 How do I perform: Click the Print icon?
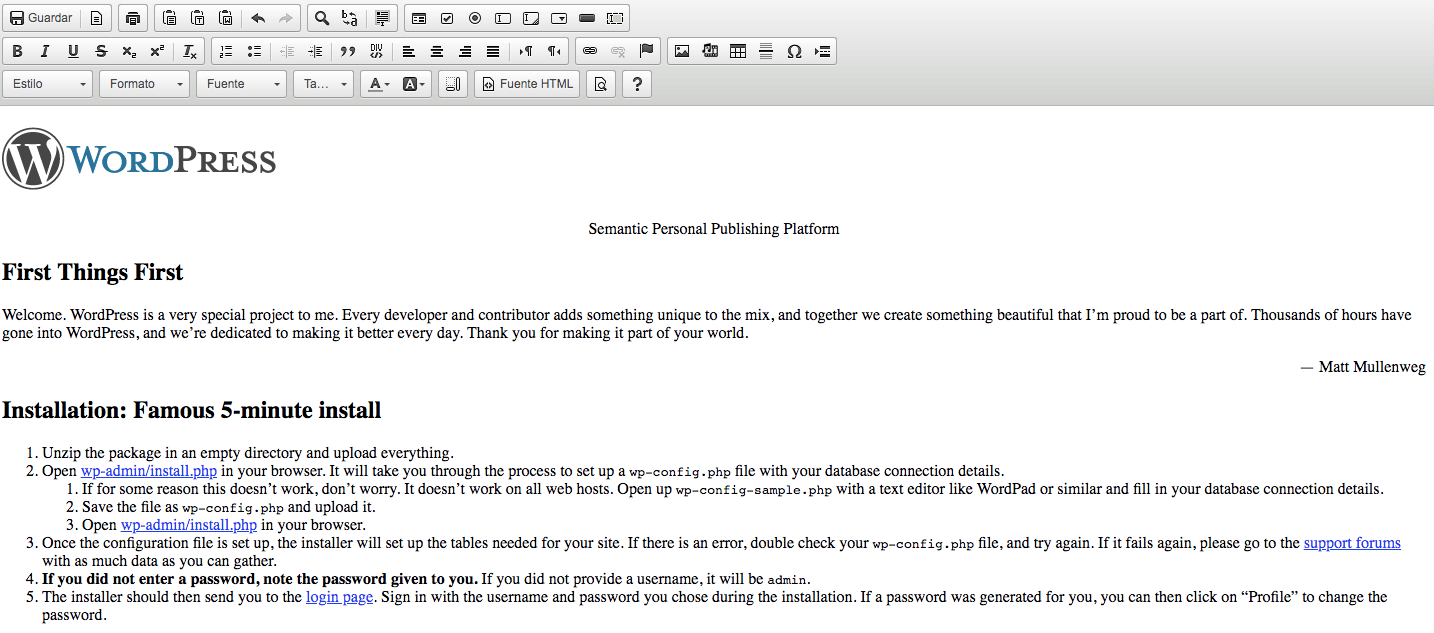click(x=133, y=18)
